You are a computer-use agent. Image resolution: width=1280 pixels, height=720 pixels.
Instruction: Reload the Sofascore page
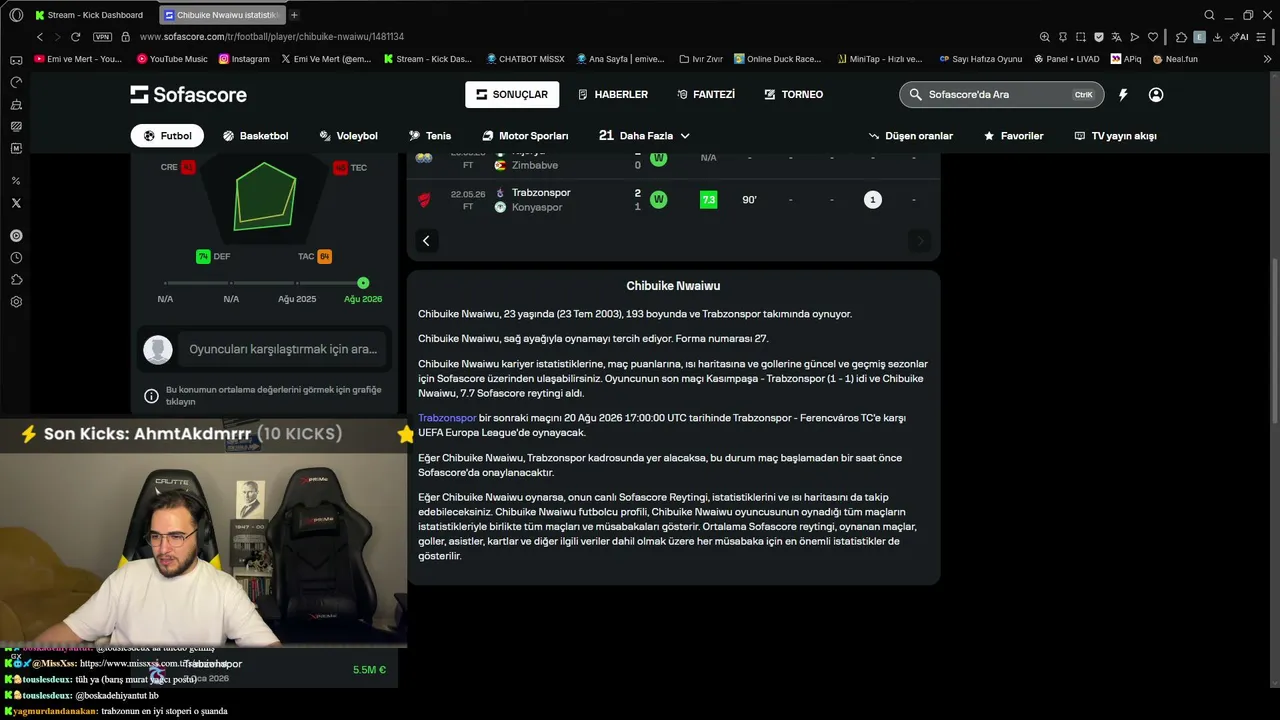click(75, 37)
